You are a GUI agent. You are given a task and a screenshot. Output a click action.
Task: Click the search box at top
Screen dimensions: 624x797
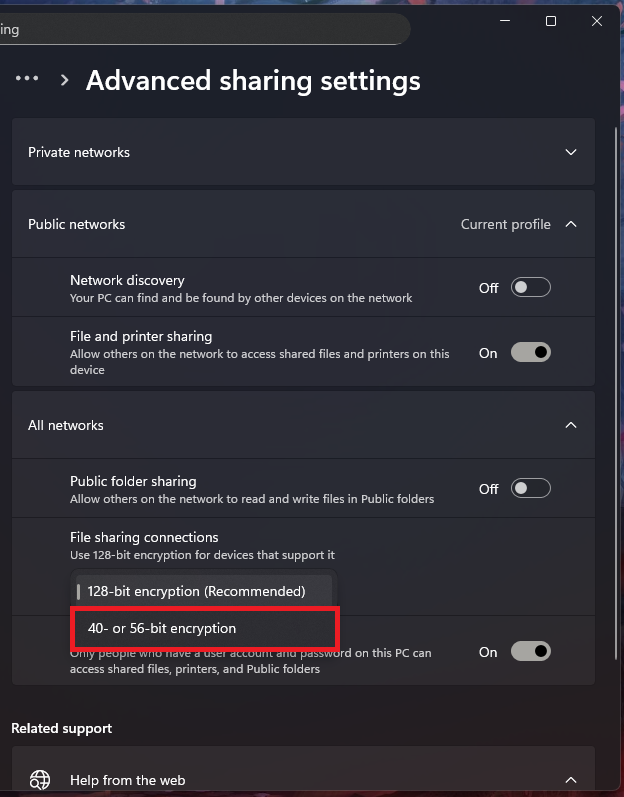200,29
